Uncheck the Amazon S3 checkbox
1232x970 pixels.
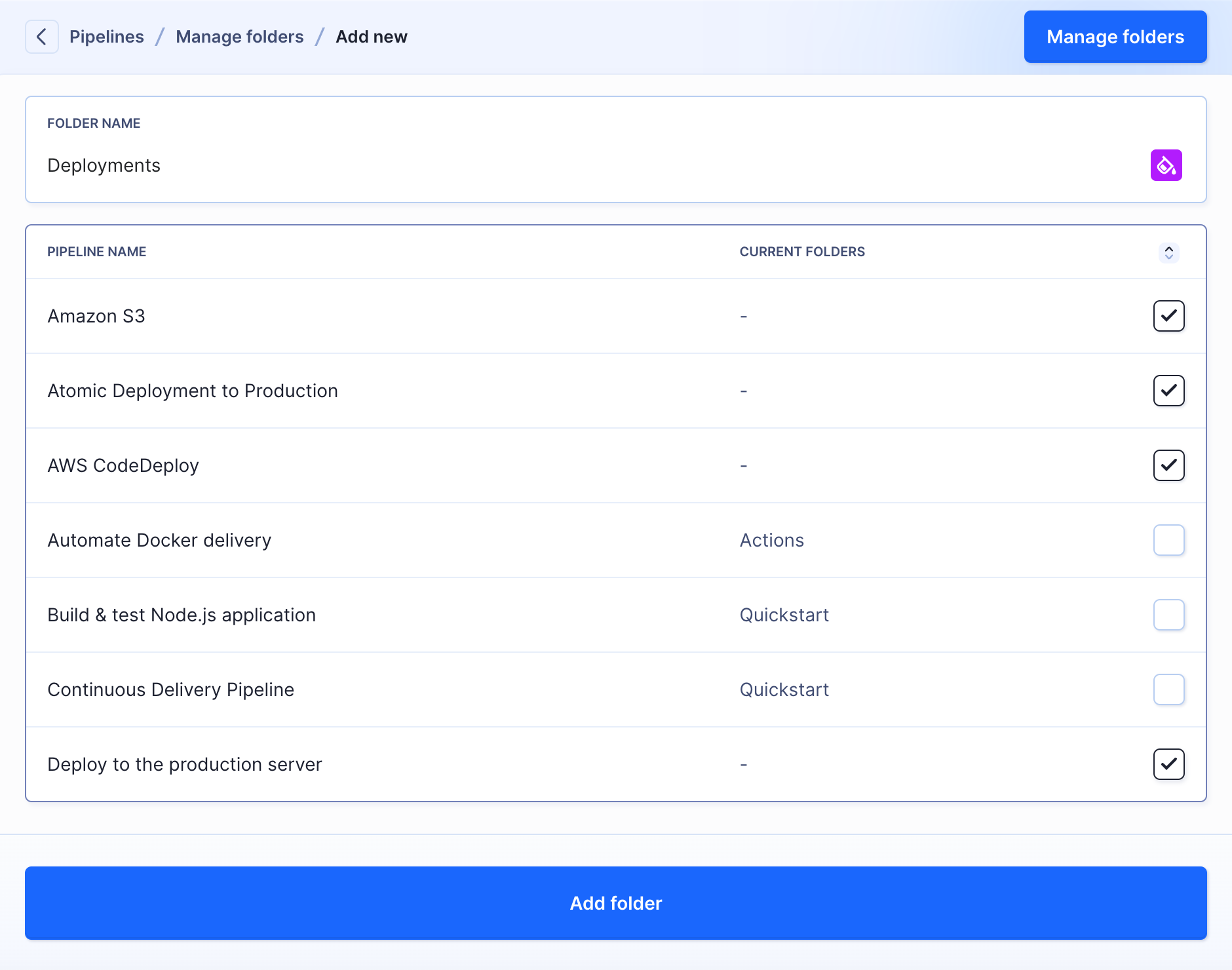pyautogui.click(x=1169, y=316)
